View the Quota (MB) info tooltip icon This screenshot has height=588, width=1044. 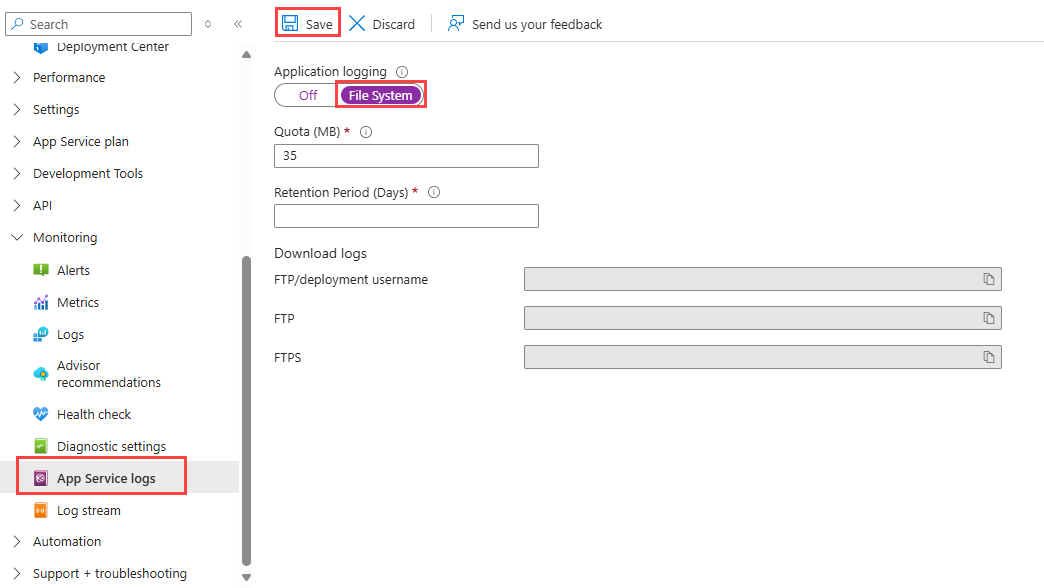366,130
